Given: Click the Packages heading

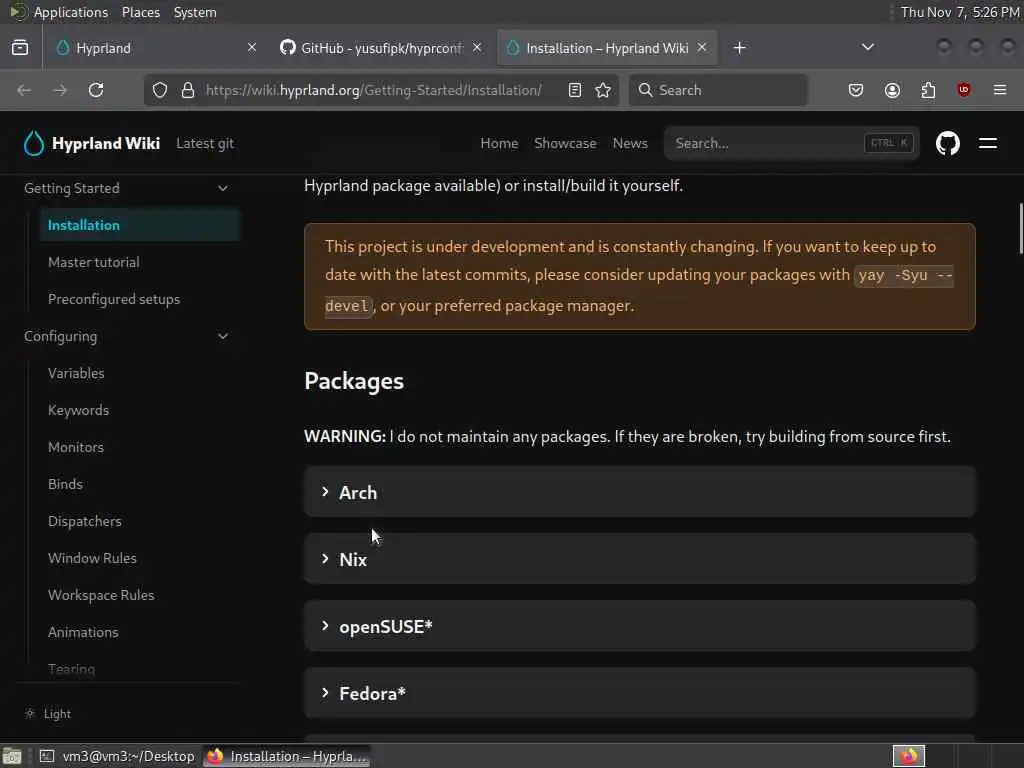Looking at the screenshot, I should click(x=354, y=381).
